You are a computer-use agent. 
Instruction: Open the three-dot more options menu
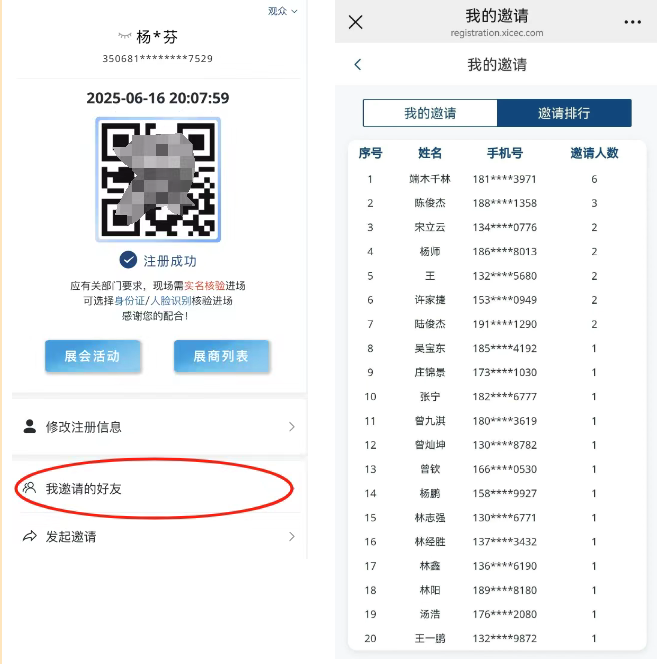click(x=632, y=22)
